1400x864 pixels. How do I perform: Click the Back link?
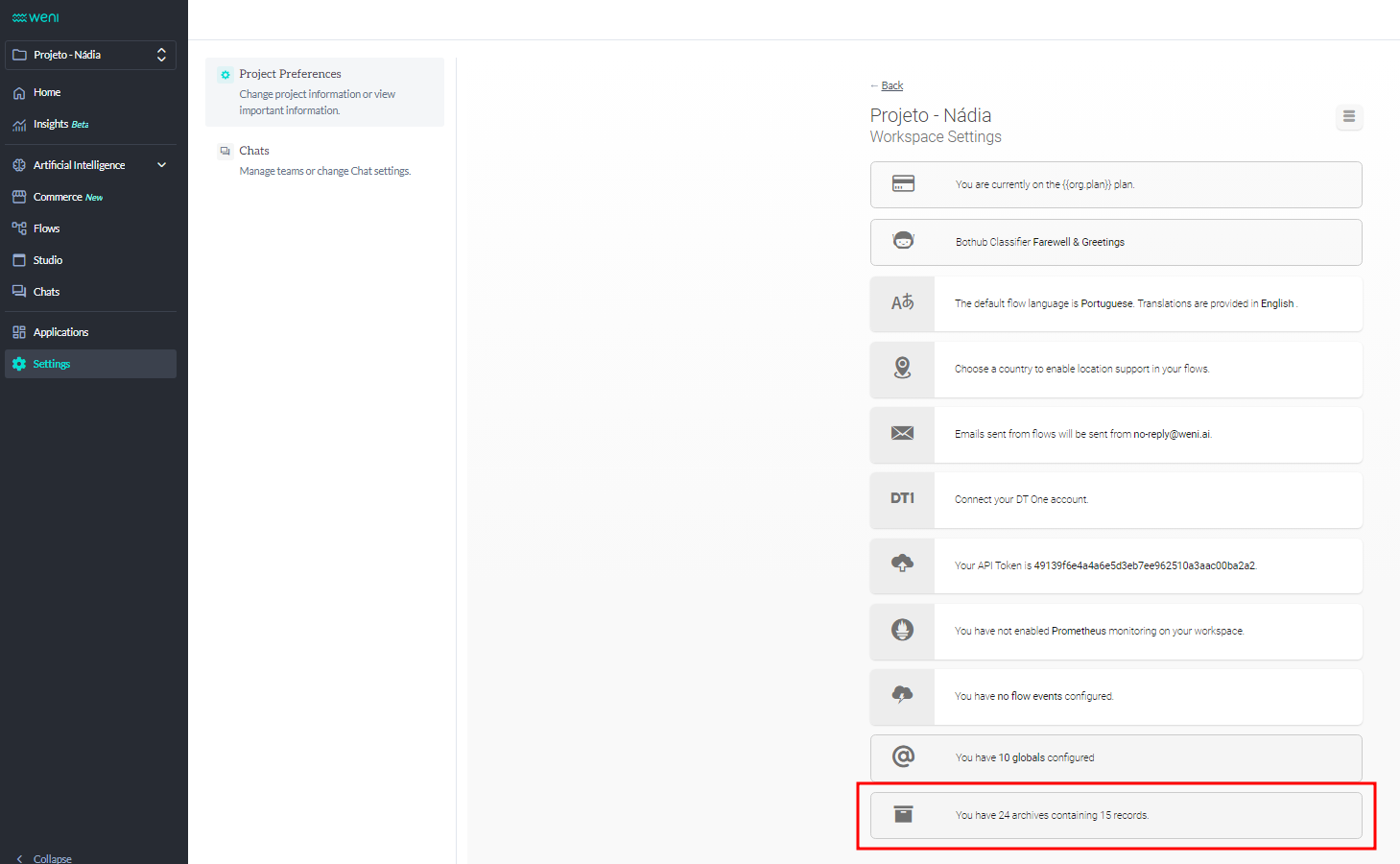point(891,85)
